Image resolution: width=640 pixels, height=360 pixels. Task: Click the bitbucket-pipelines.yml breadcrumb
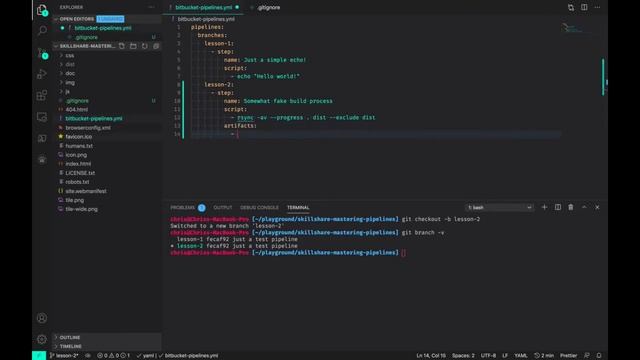[x=206, y=19]
